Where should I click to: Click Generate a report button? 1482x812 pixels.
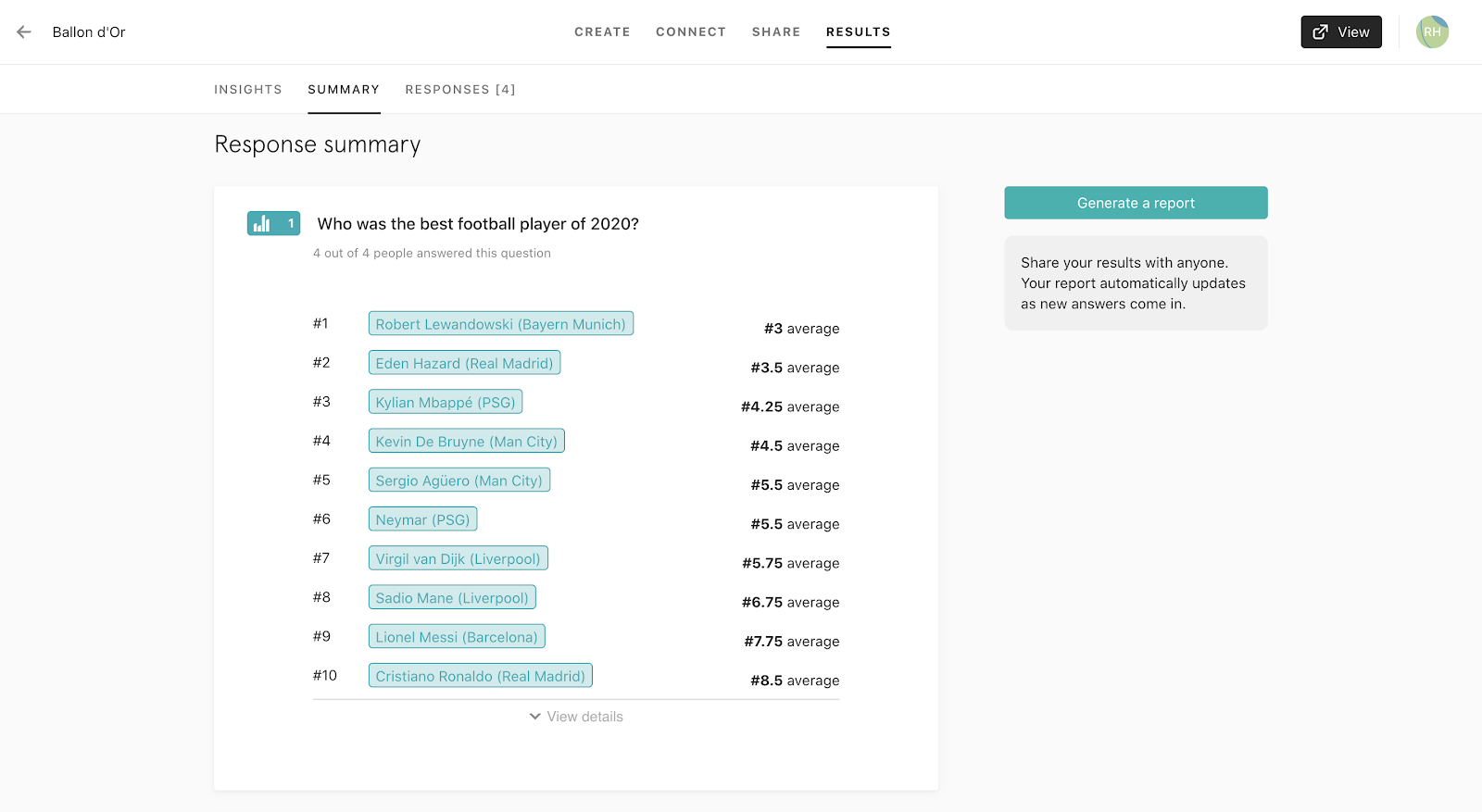1136,203
